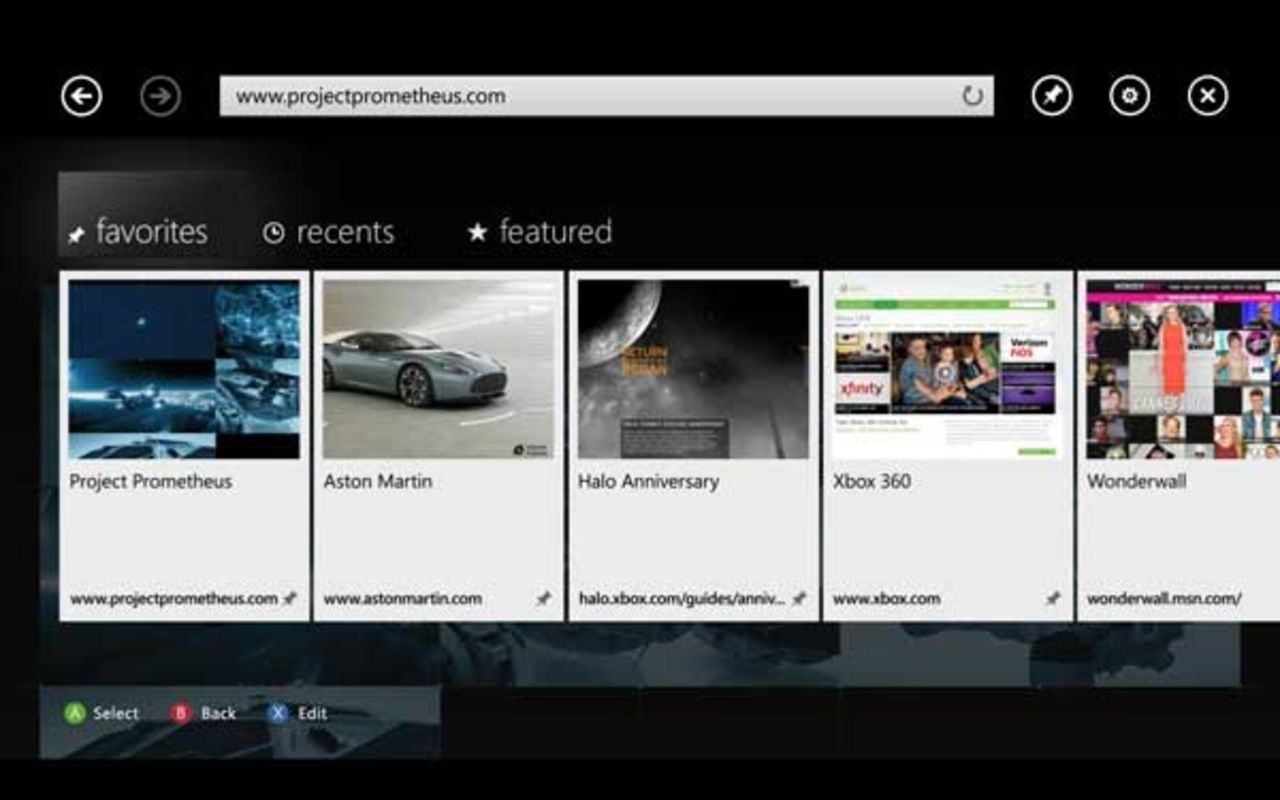The image size is (1280, 800).
Task: Click the red B Back button icon
Action: point(181,713)
